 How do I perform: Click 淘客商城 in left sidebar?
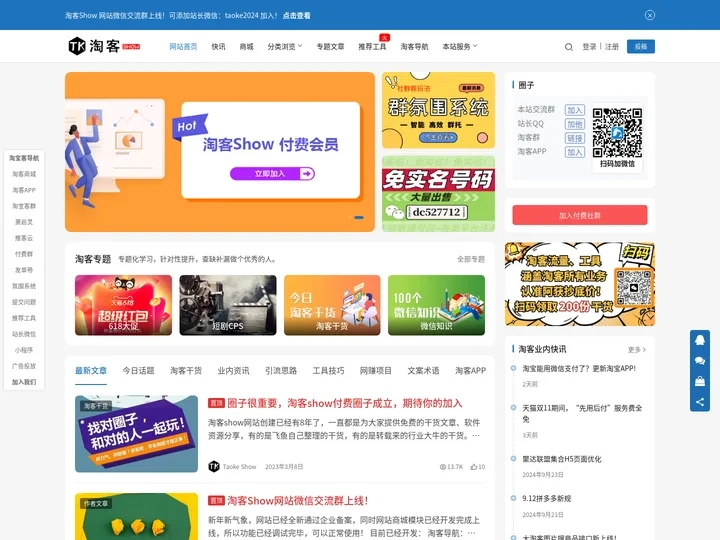[x=24, y=174]
